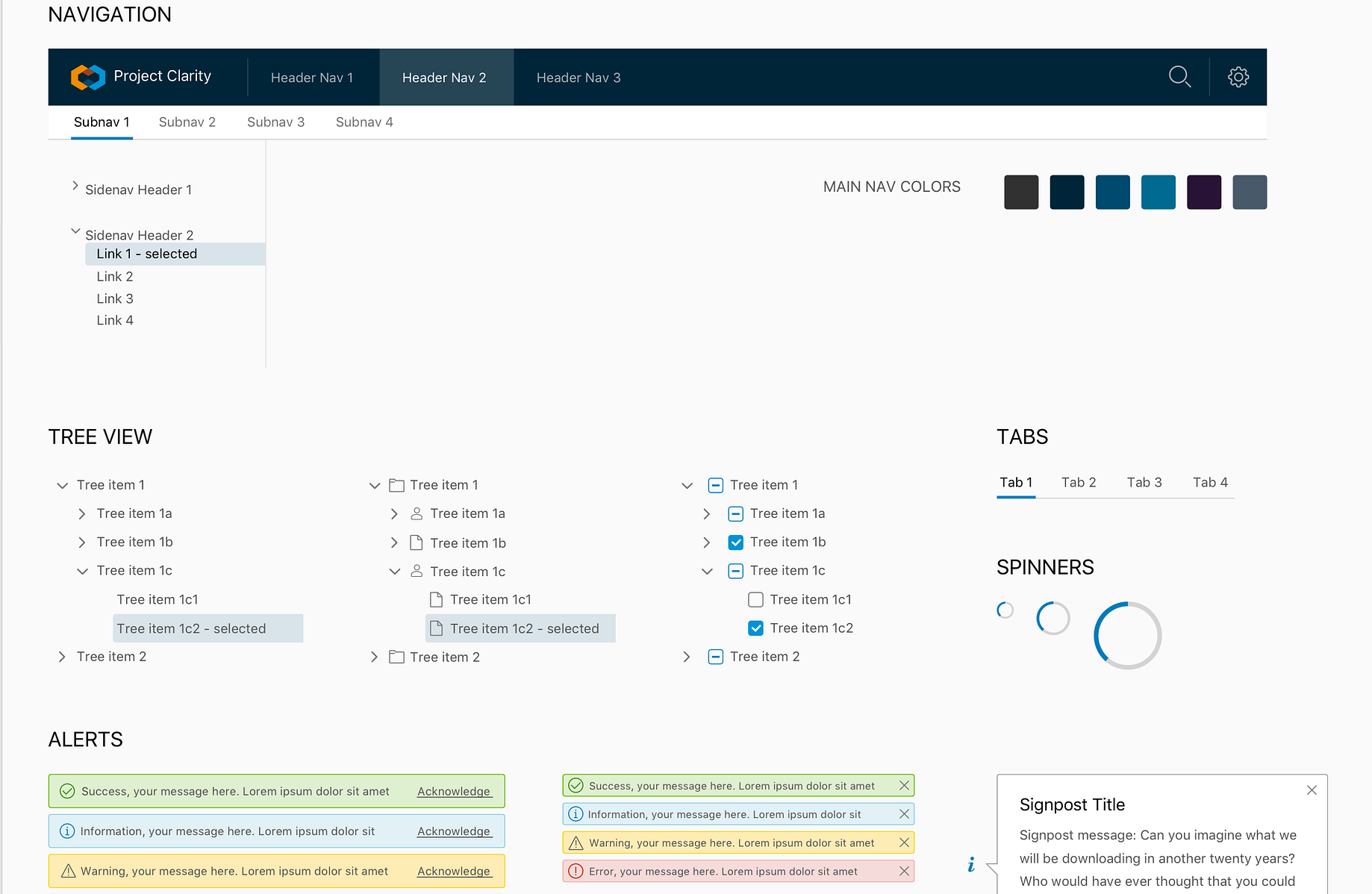
Task: Click the file icon beside Tree item 1c1
Action: tap(437, 599)
